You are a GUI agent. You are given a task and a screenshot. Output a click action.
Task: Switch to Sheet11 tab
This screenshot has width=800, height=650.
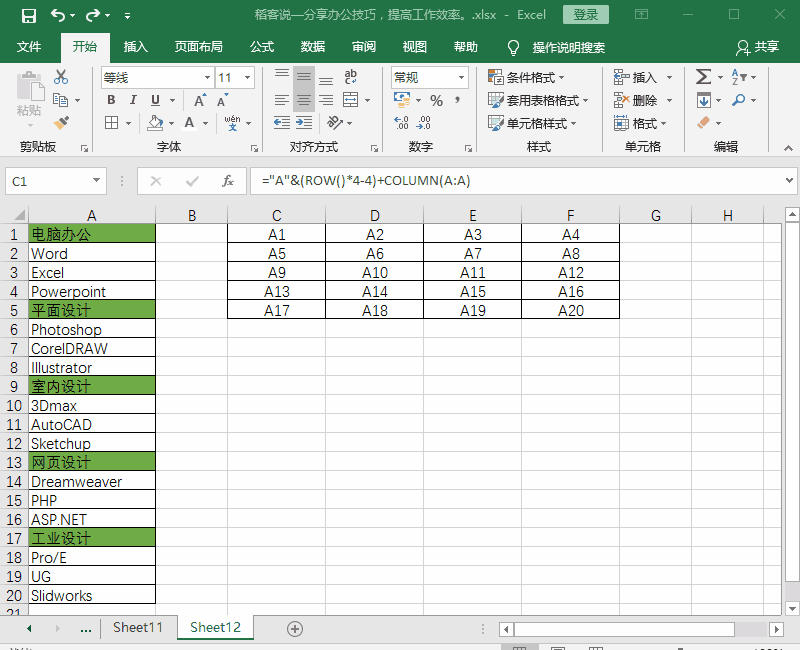138,627
